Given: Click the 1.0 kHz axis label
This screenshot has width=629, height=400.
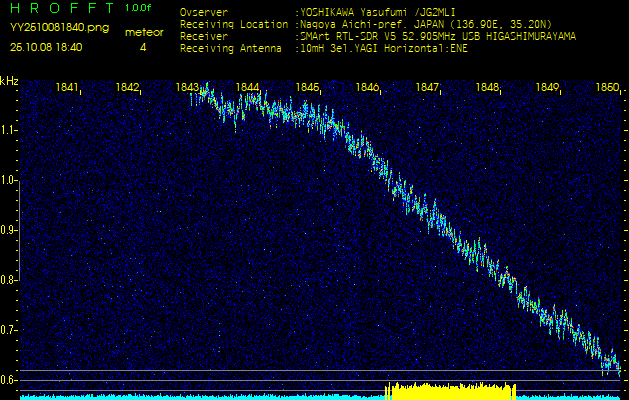Looking at the screenshot, I should [9, 180].
